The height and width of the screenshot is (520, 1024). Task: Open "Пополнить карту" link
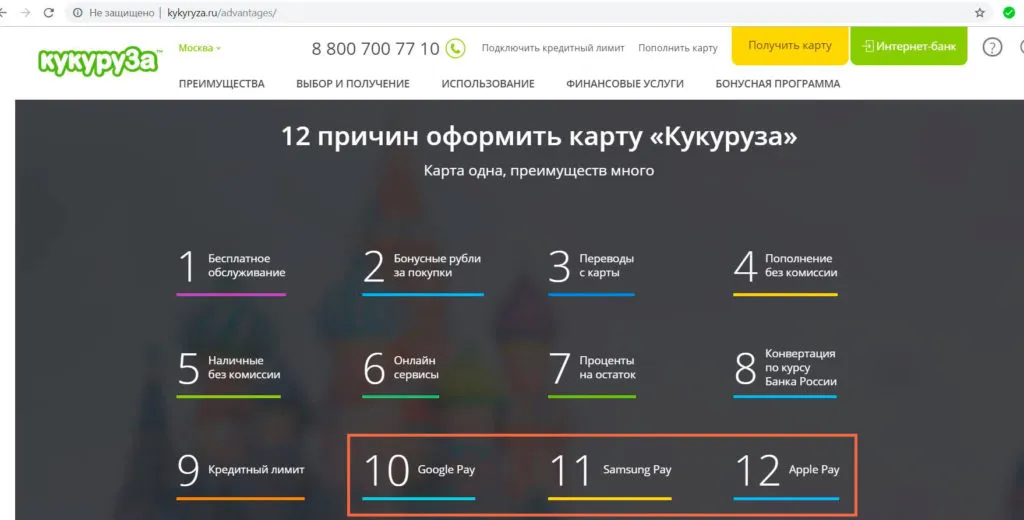(678, 48)
